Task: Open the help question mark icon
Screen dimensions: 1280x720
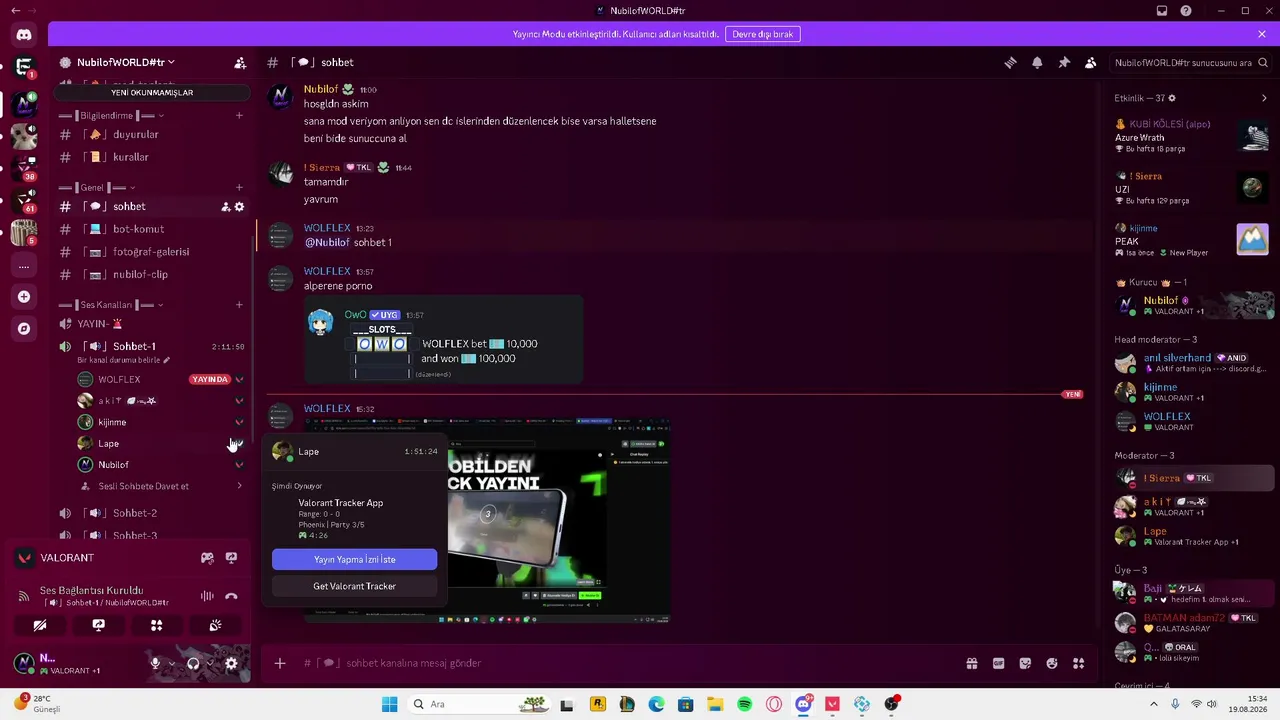Action: click(1186, 11)
